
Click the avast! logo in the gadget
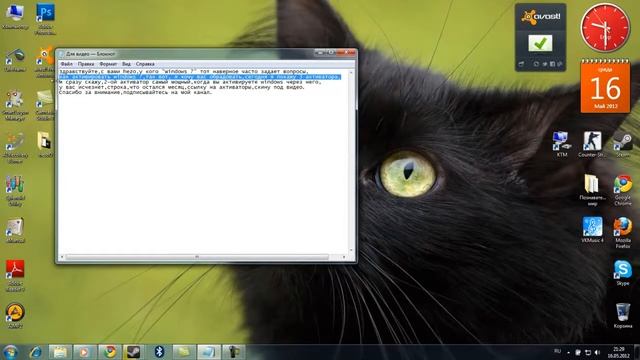(540, 17)
